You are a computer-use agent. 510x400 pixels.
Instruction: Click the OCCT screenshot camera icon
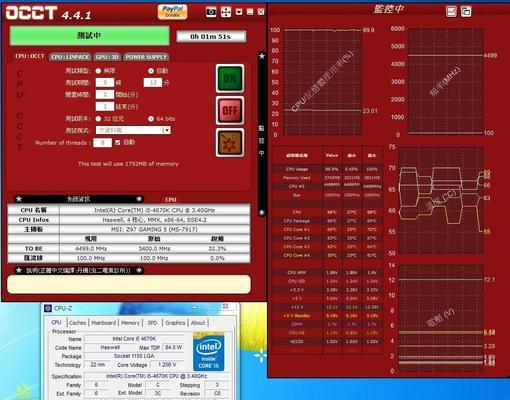click(x=211, y=12)
